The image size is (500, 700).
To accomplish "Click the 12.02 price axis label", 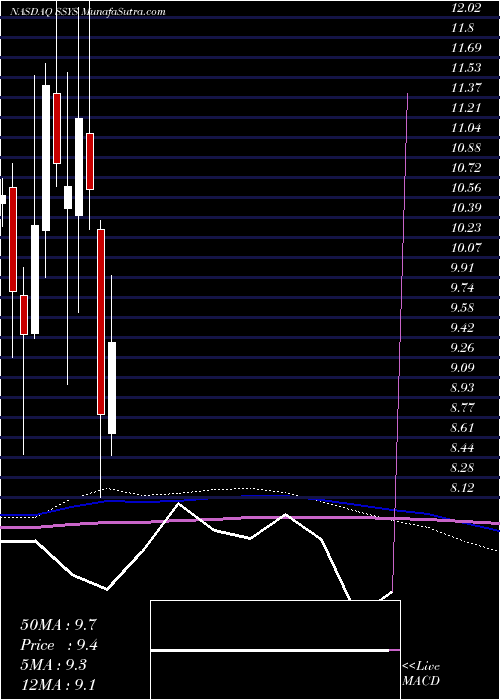I will [466, 8].
